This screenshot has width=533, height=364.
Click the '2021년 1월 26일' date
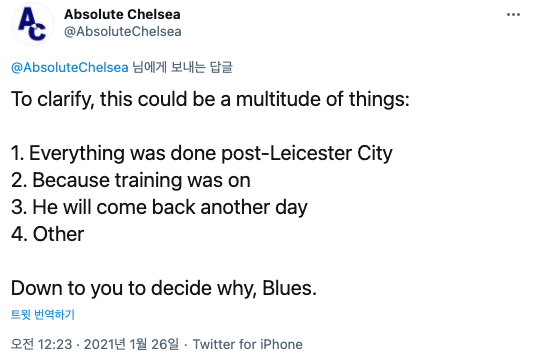point(131,344)
